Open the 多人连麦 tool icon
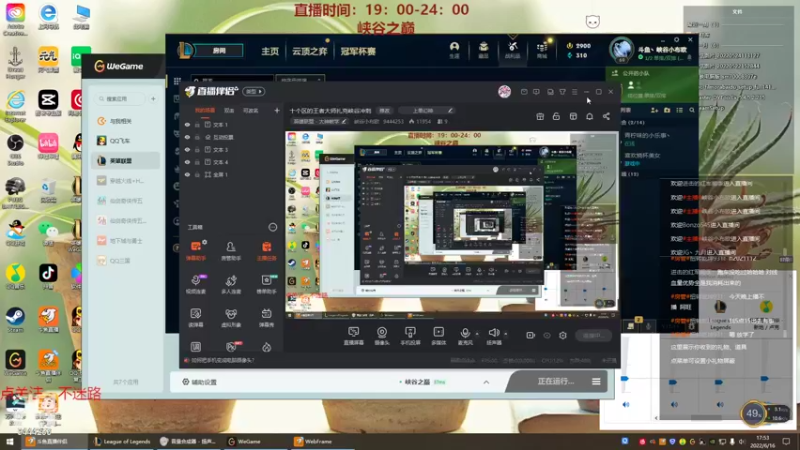800x450 pixels. tap(231, 284)
